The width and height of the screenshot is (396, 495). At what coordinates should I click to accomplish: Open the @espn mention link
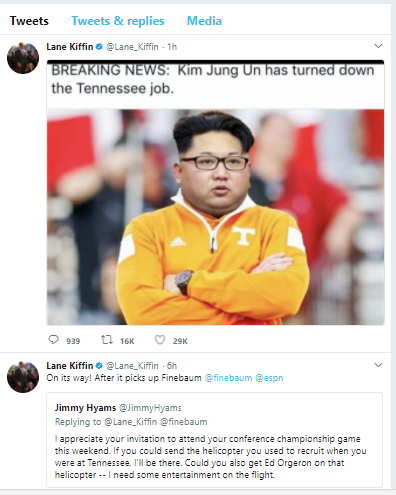click(269, 378)
